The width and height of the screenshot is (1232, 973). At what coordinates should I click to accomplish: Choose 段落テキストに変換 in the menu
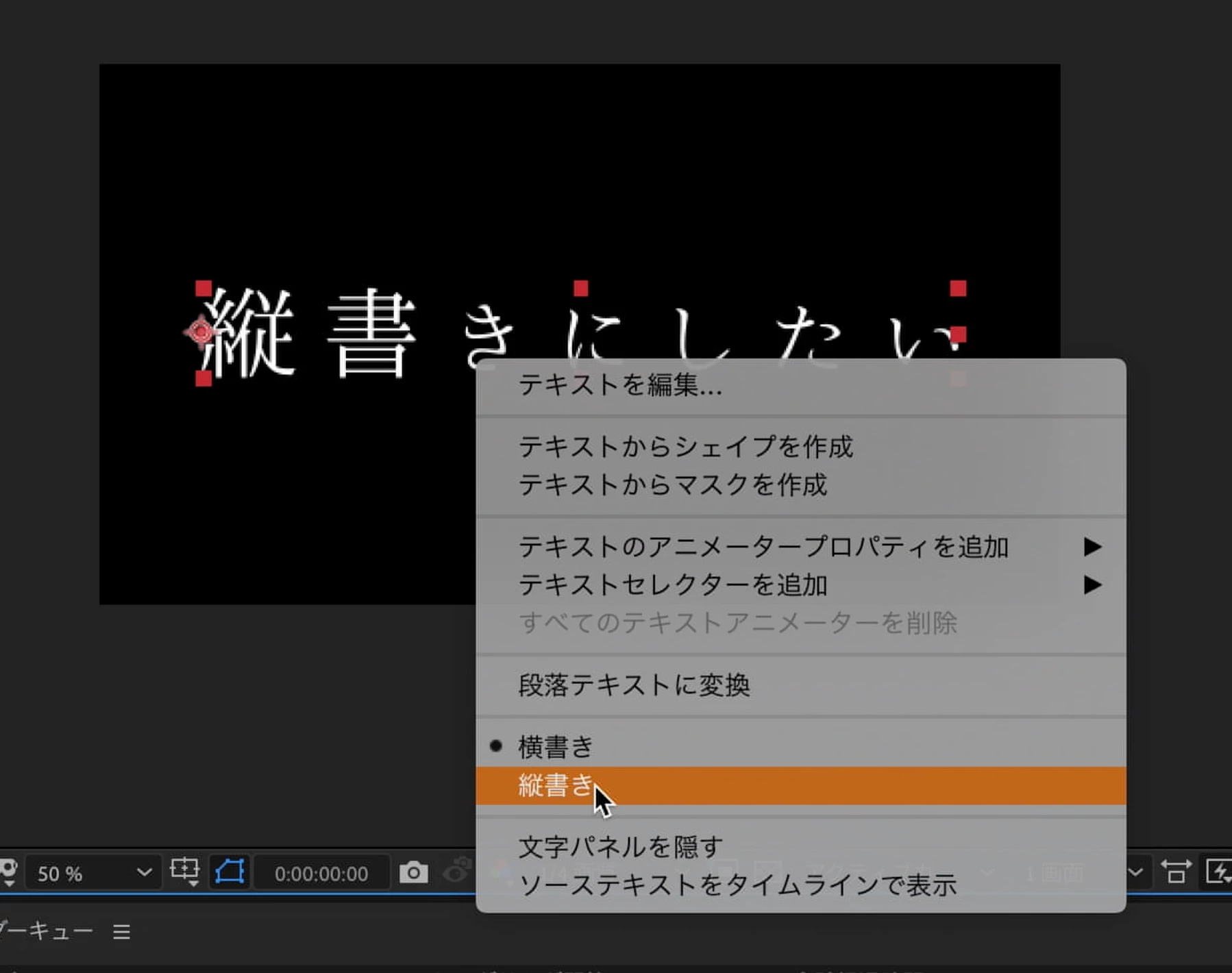pos(800,685)
